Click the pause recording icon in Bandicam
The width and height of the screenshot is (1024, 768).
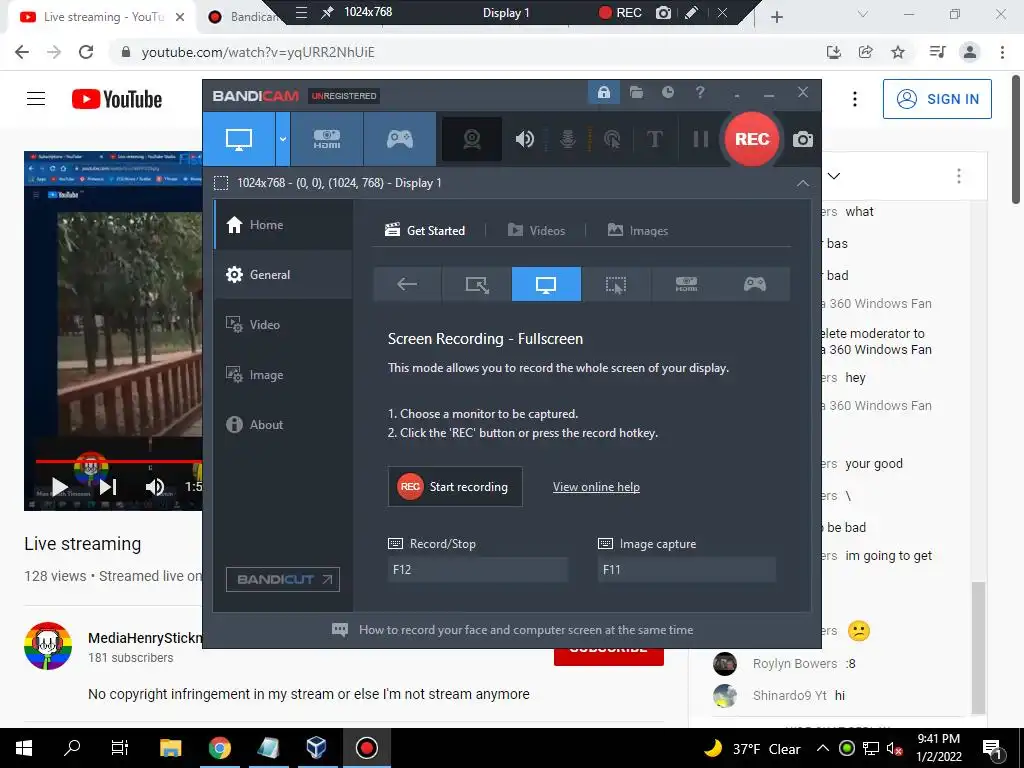[x=700, y=139]
